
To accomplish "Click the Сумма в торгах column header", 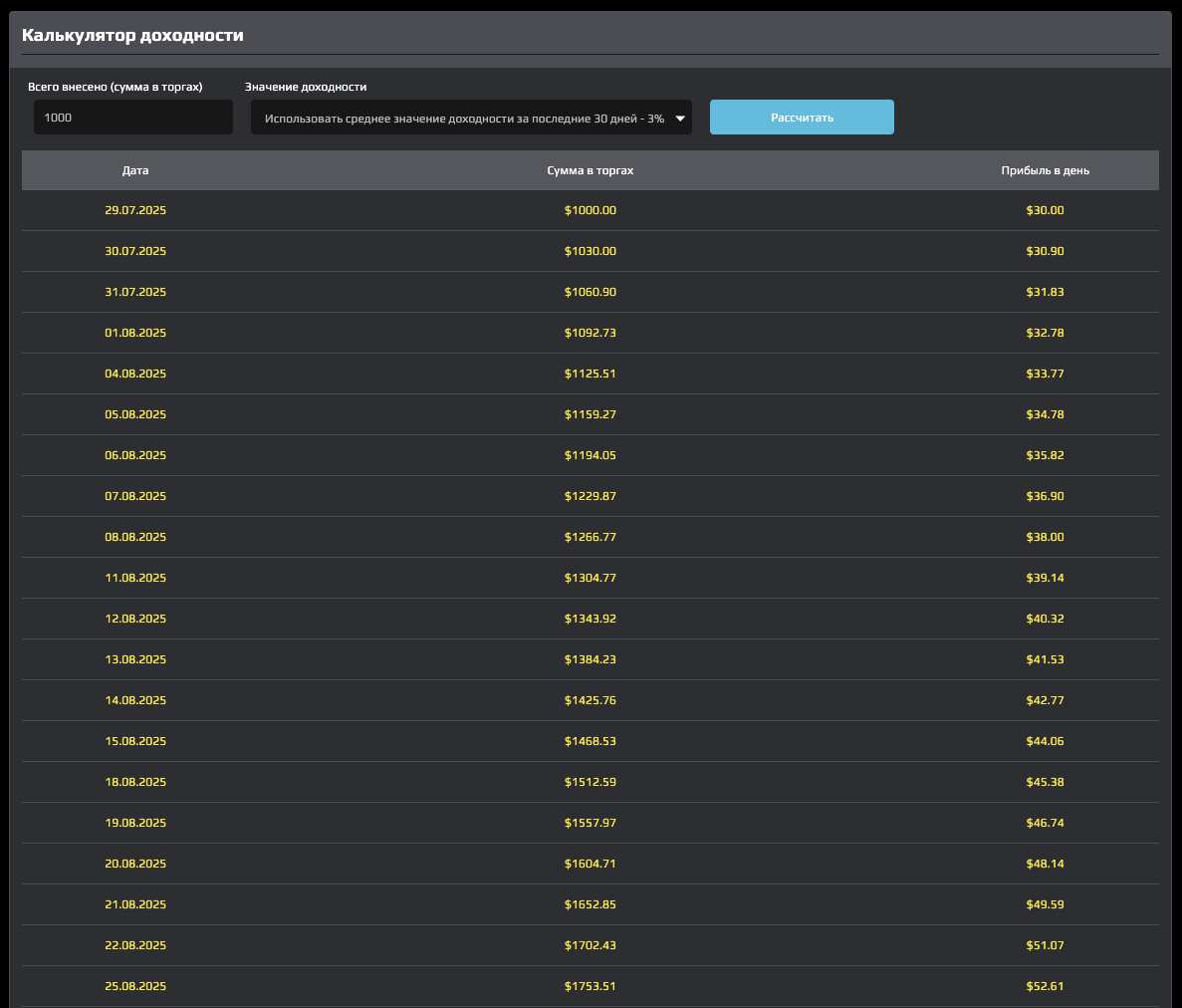I will (x=591, y=170).
